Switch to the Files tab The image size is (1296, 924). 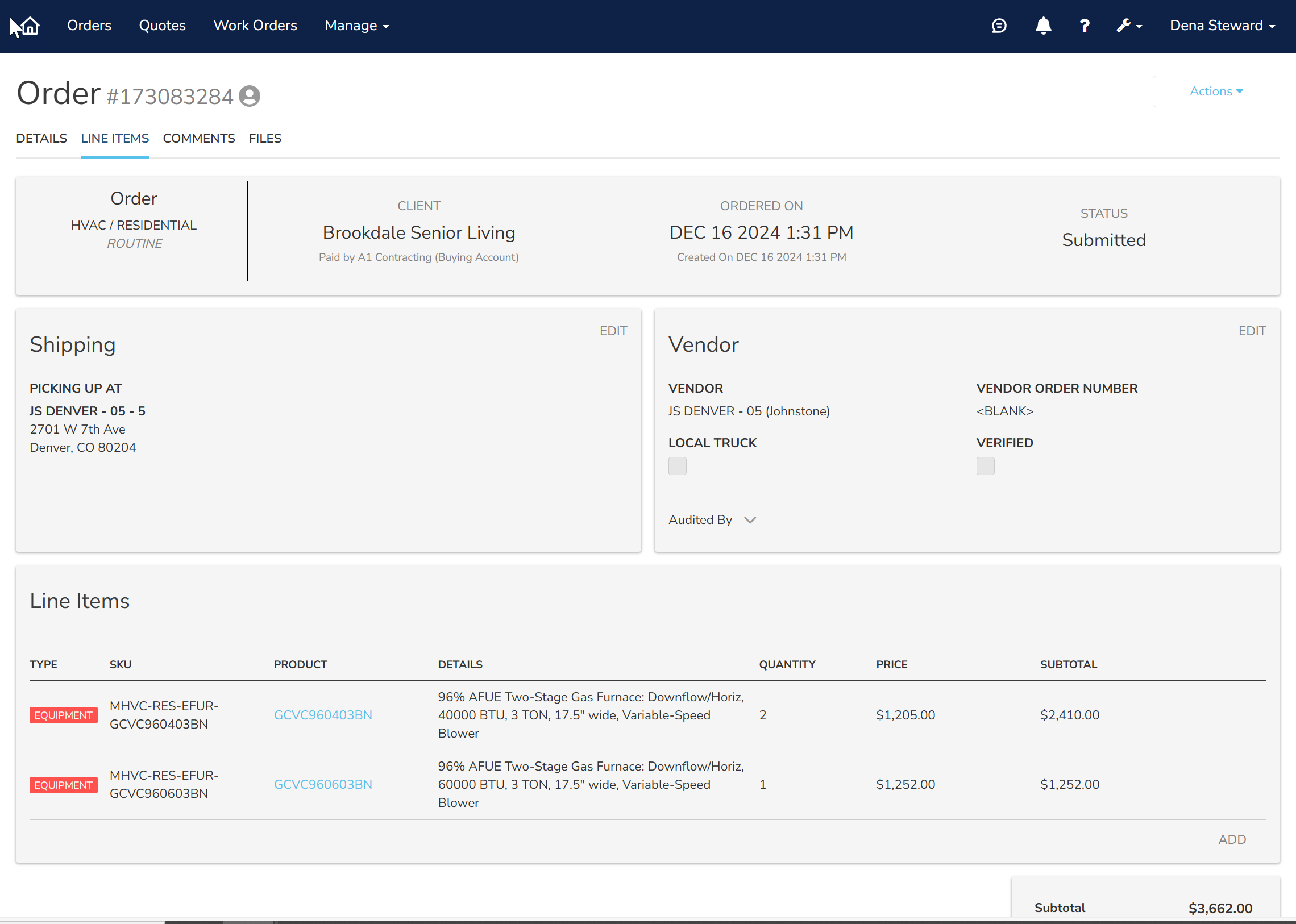pyautogui.click(x=265, y=138)
